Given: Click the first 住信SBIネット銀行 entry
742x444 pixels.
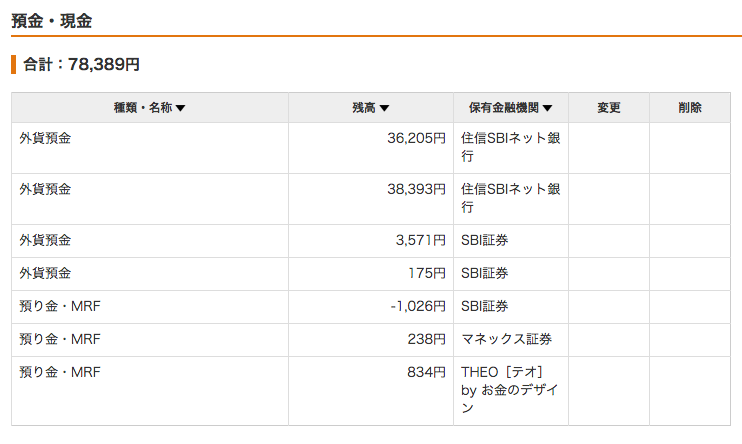Looking at the screenshot, I should [x=511, y=147].
